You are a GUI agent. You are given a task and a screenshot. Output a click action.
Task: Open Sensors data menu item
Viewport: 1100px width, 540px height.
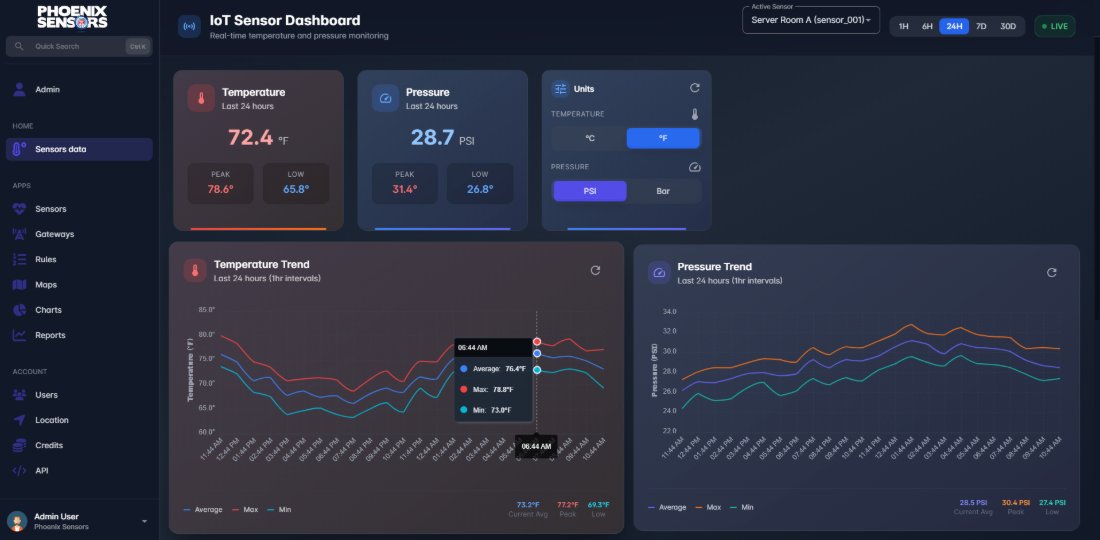79,149
